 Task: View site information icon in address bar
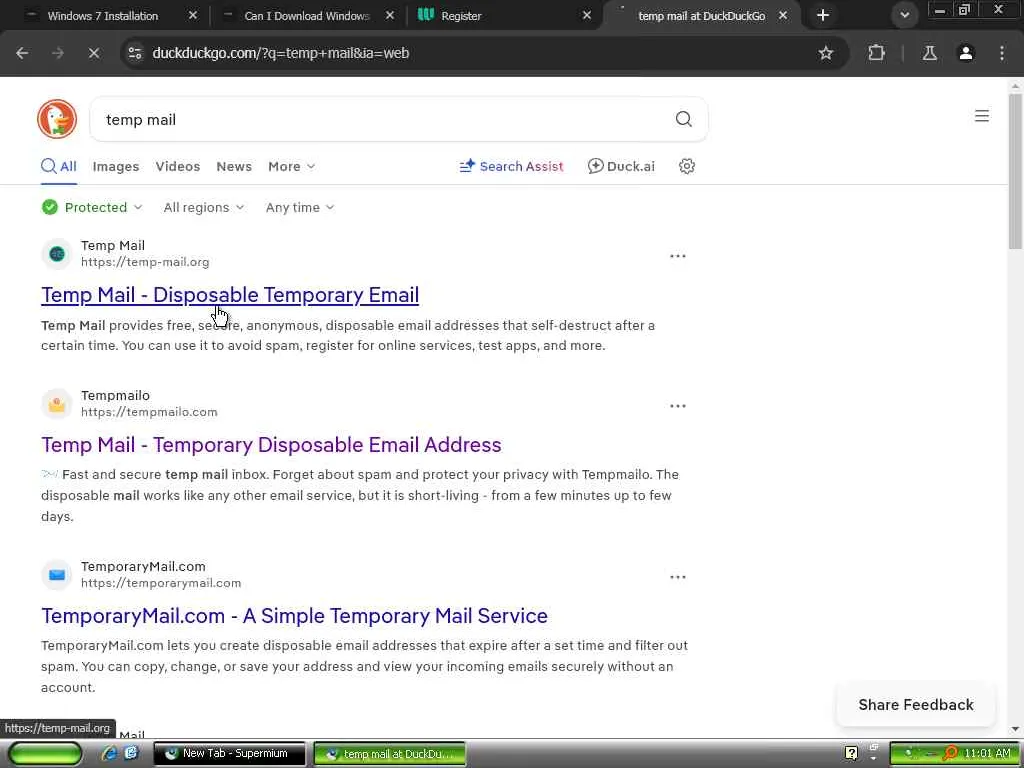tap(135, 53)
